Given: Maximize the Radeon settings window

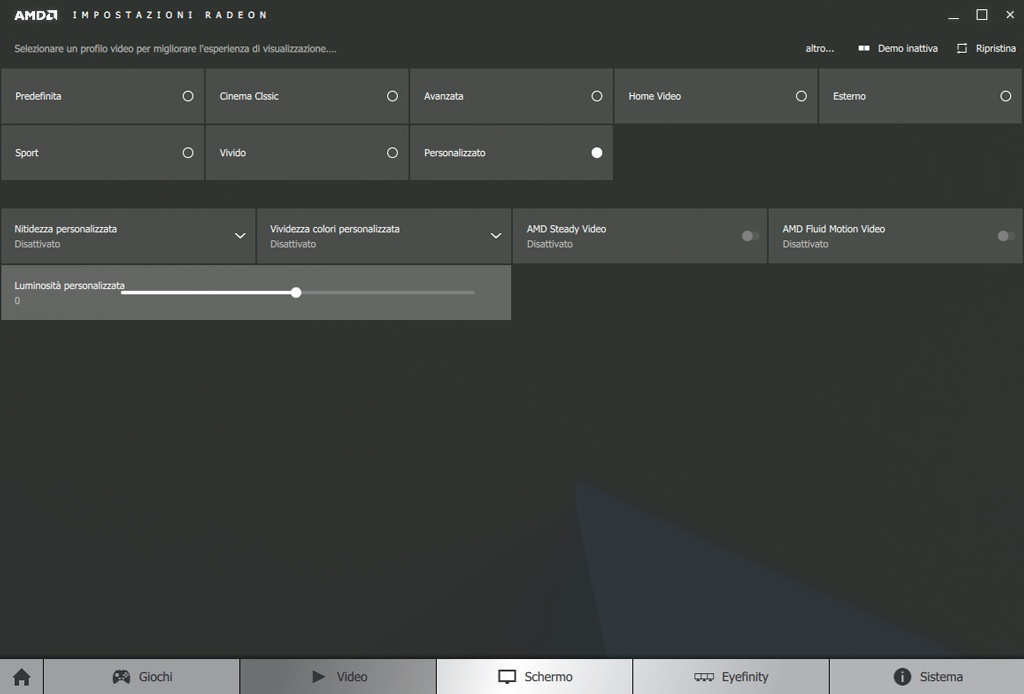Looking at the screenshot, I should pyautogui.click(x=982, y=15).
